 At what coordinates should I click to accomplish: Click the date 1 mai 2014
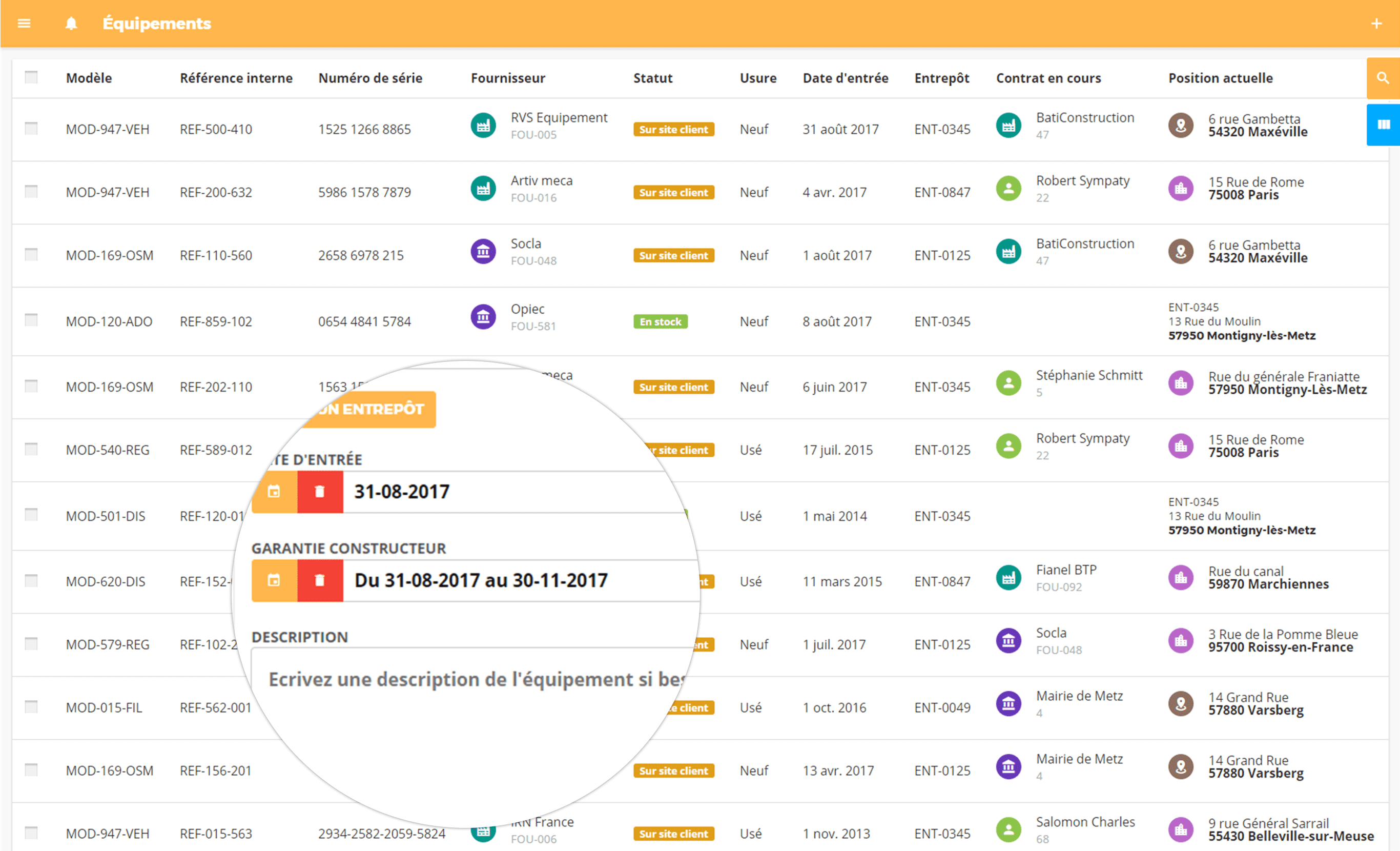[x=835, y=517]
